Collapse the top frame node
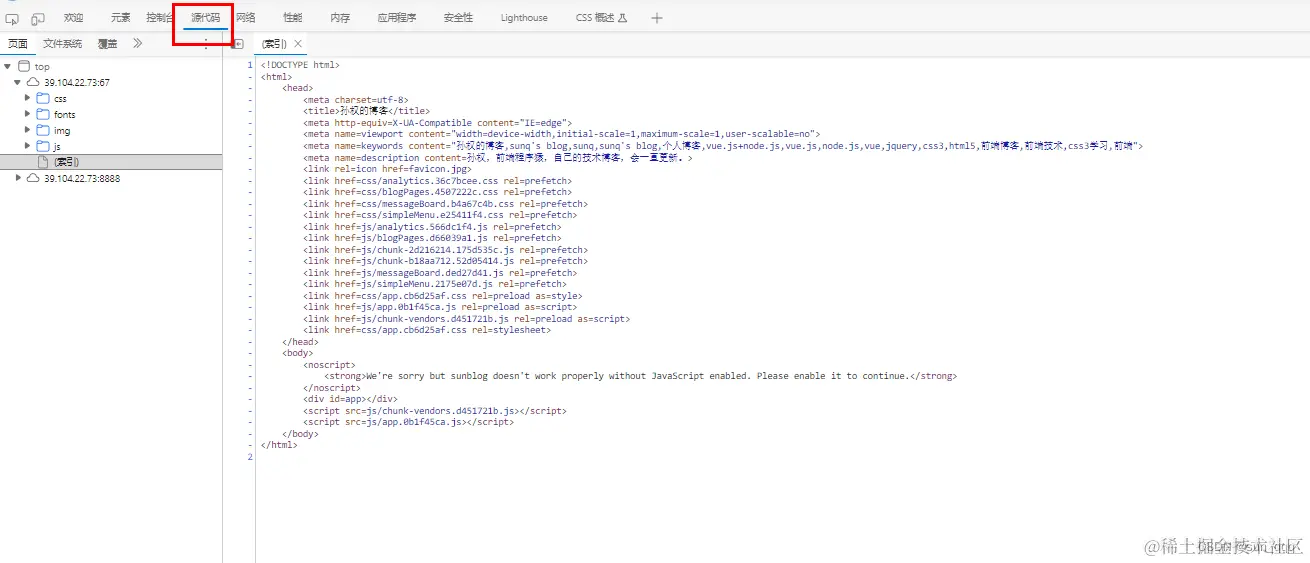This screenshot has width=1310, height=563. tap(8, 67)
